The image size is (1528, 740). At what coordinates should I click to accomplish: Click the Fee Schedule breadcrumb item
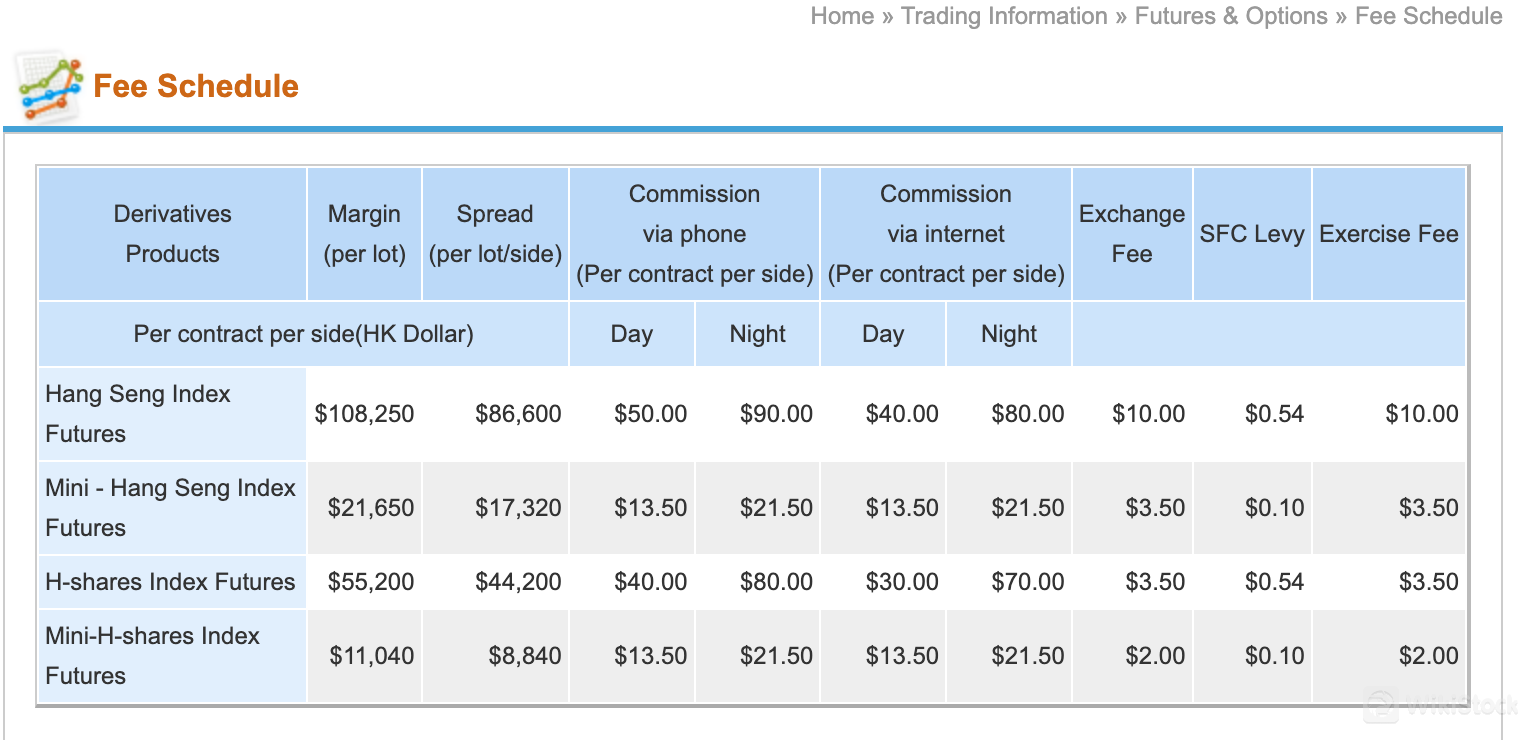pyautogui.click(x=1428, y=16)
